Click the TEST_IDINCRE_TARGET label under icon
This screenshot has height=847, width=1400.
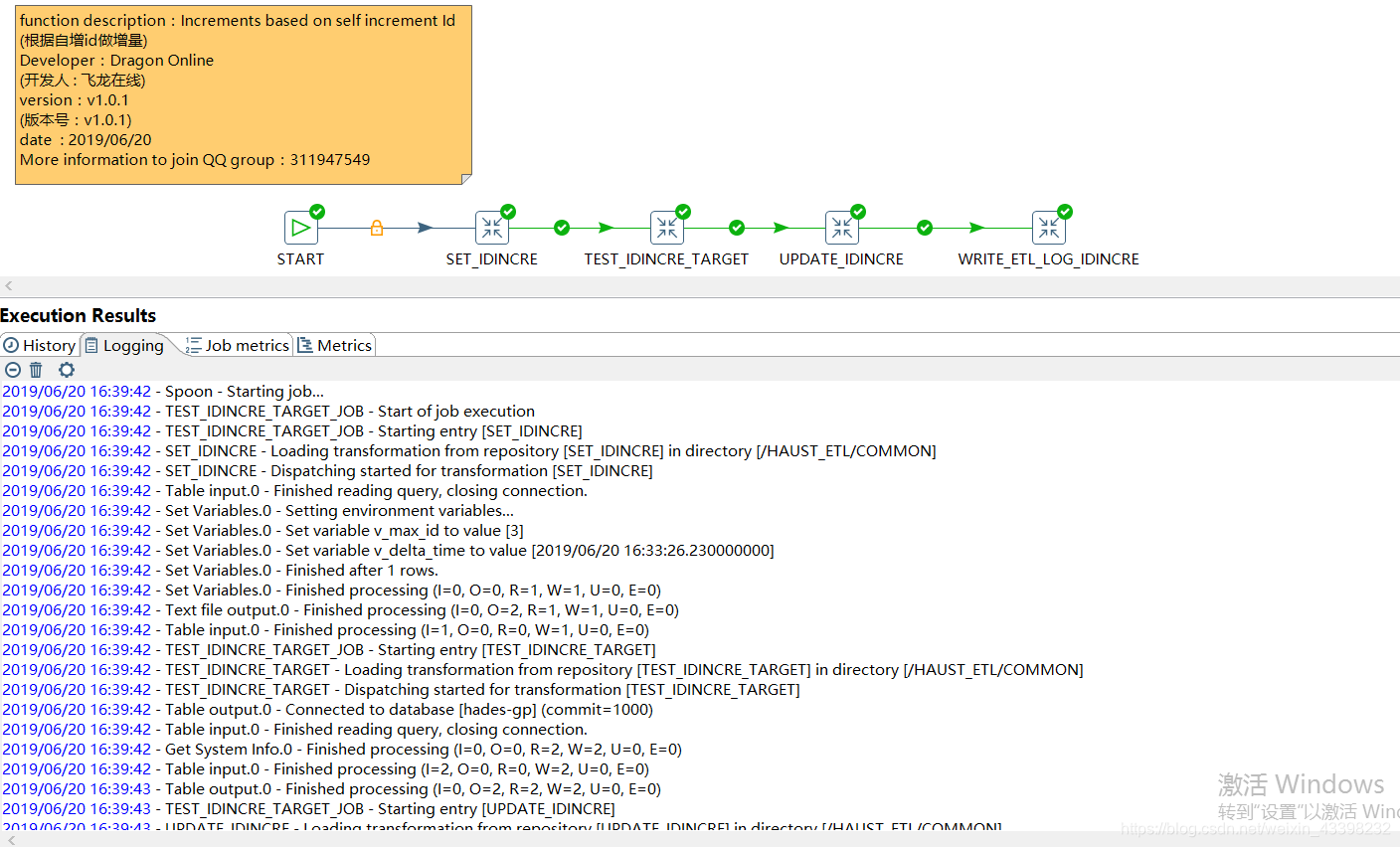coord(666,258)
